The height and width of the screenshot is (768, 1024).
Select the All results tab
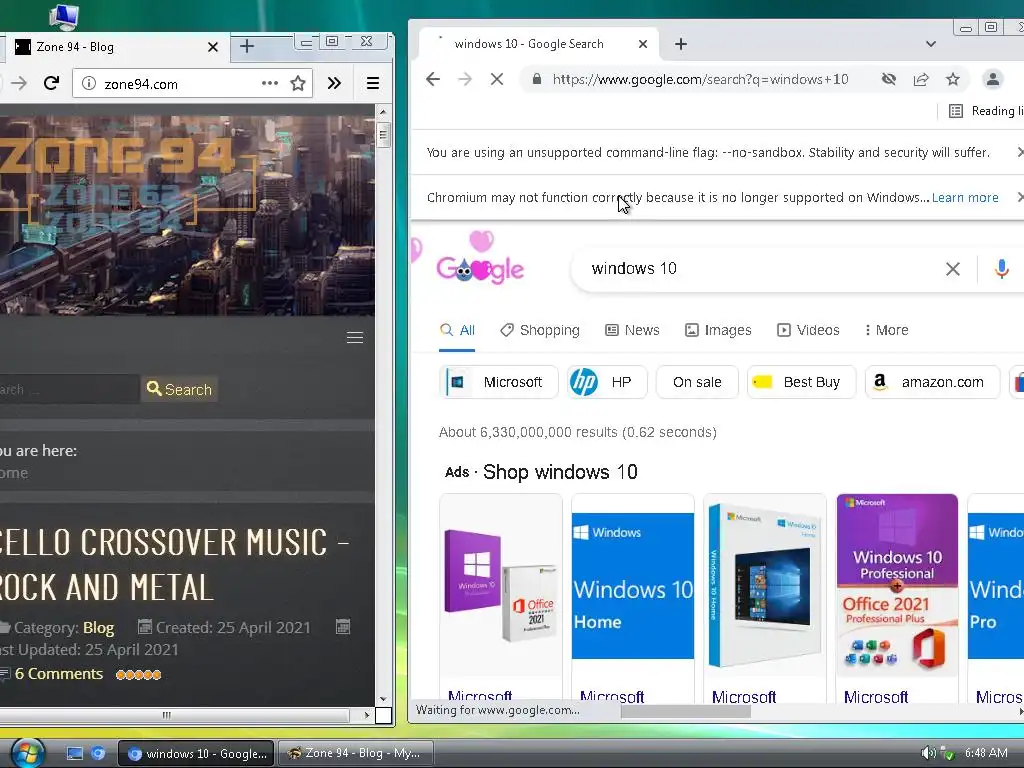457,330
